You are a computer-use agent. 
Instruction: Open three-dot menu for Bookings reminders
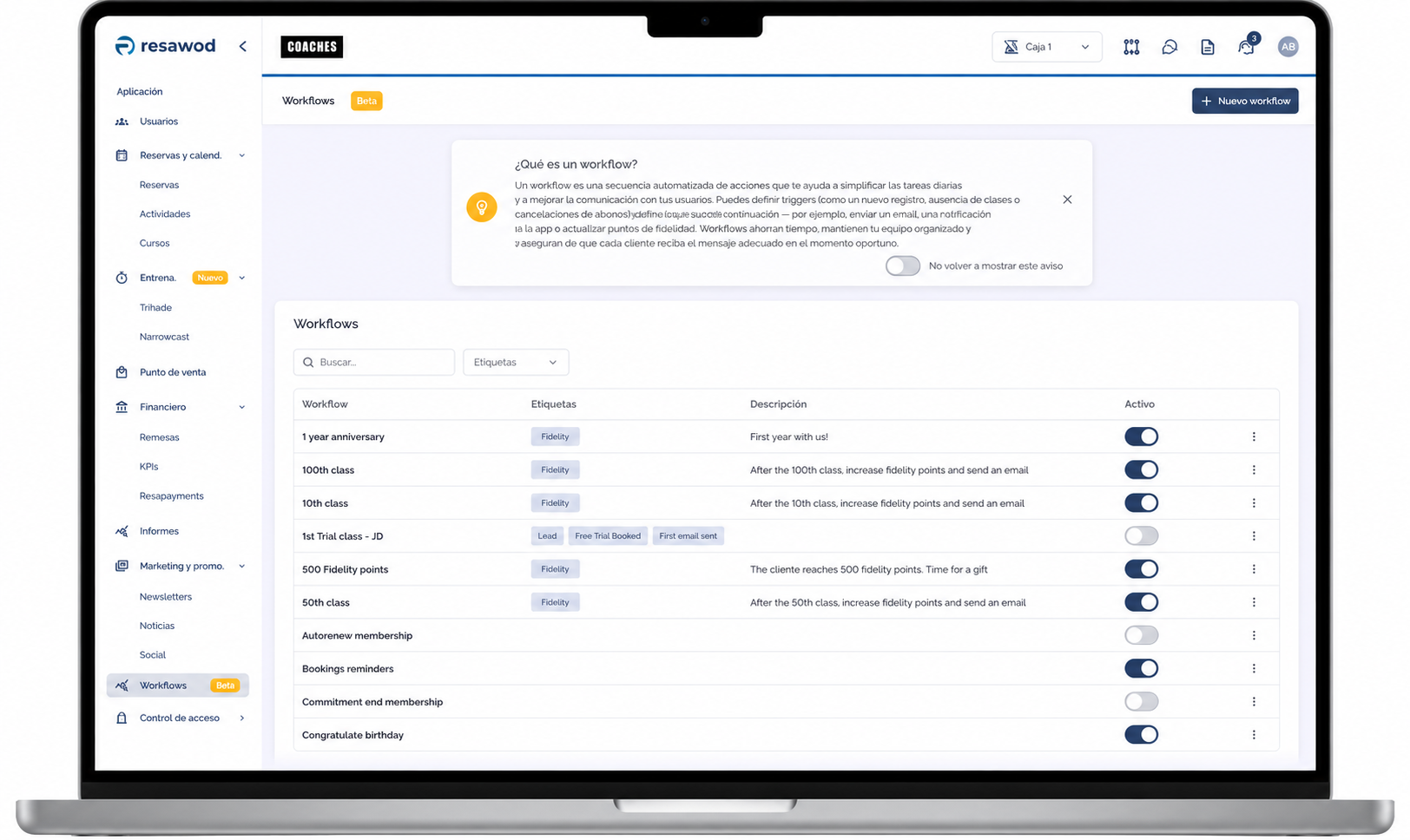[x=1254, y=668]
